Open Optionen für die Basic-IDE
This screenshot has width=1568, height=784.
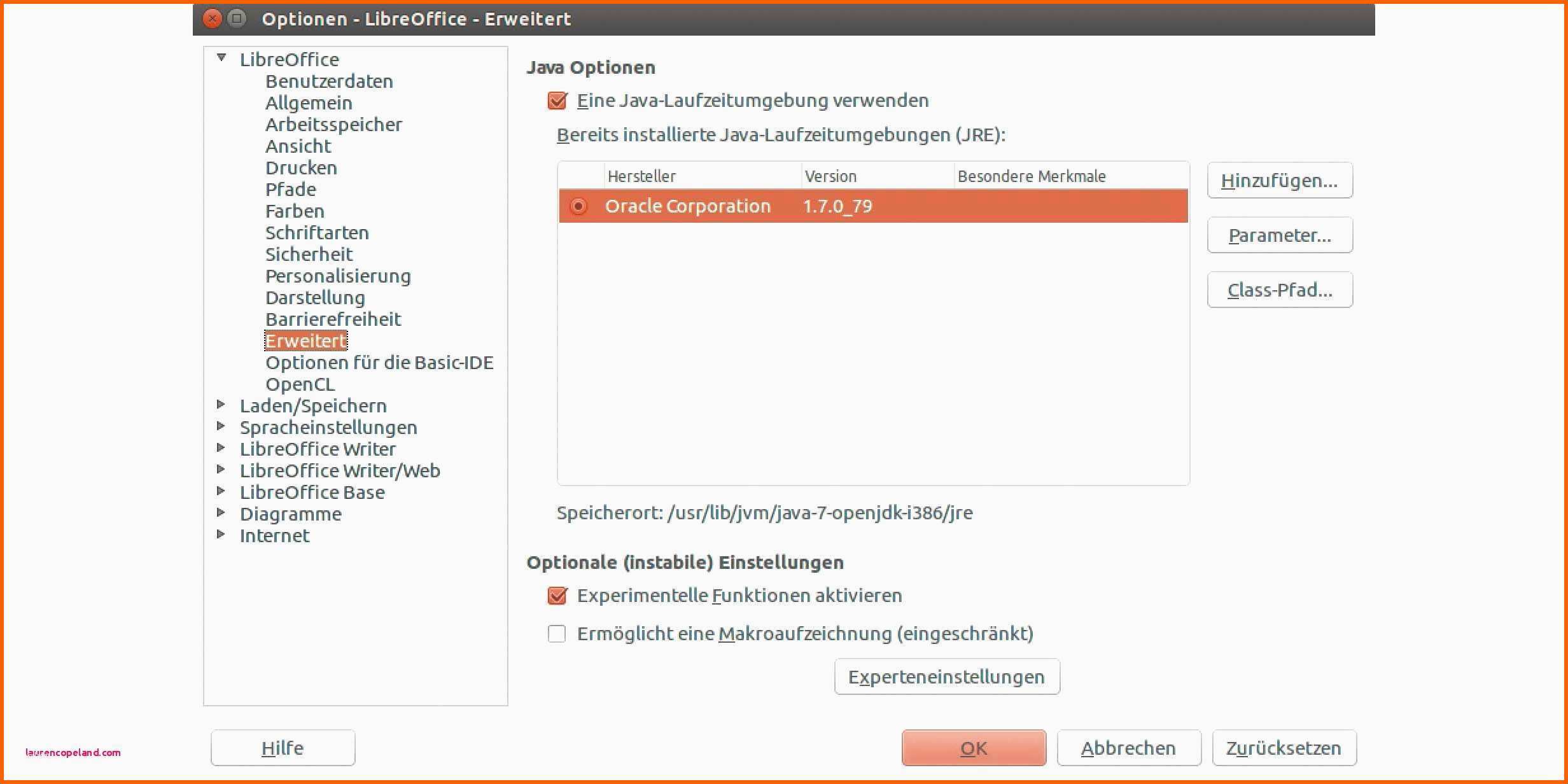pyautogui.click(x=379, y=363)
